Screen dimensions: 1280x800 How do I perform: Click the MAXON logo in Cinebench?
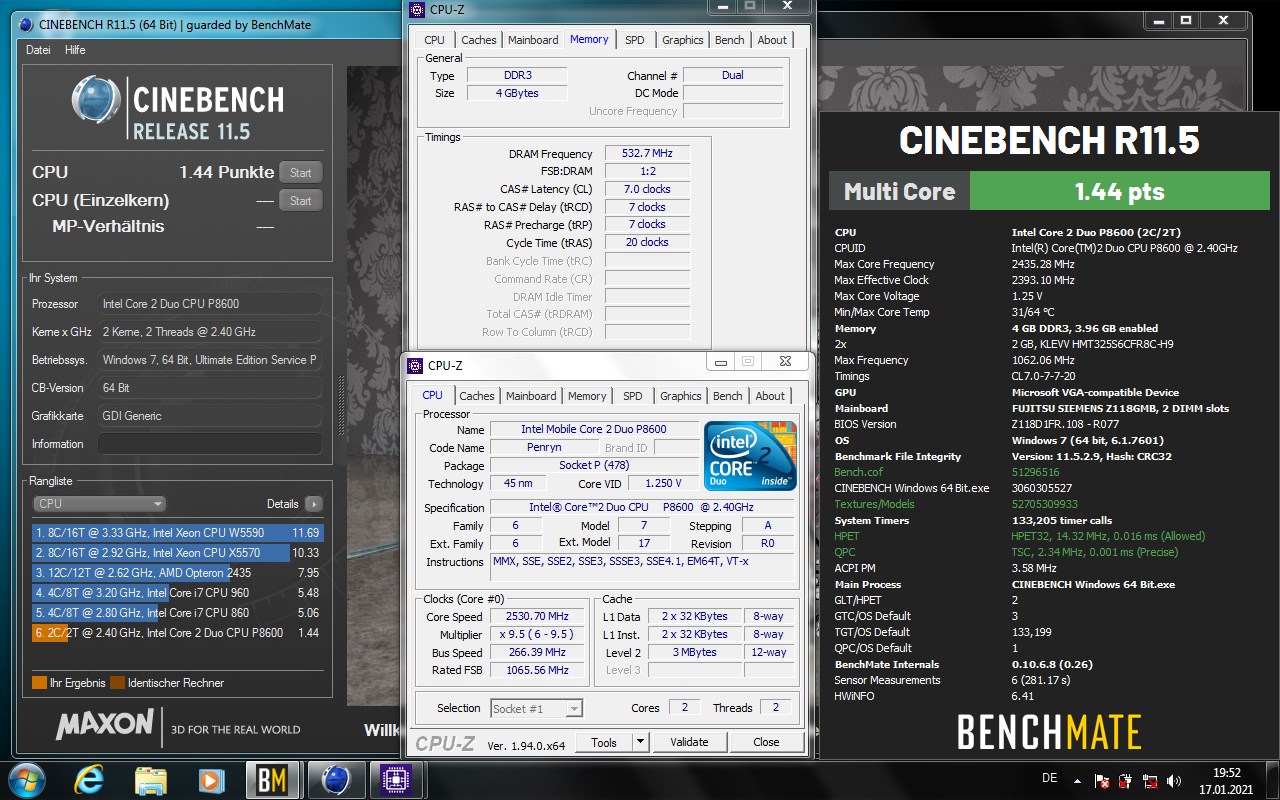click(x=105, y=723)
